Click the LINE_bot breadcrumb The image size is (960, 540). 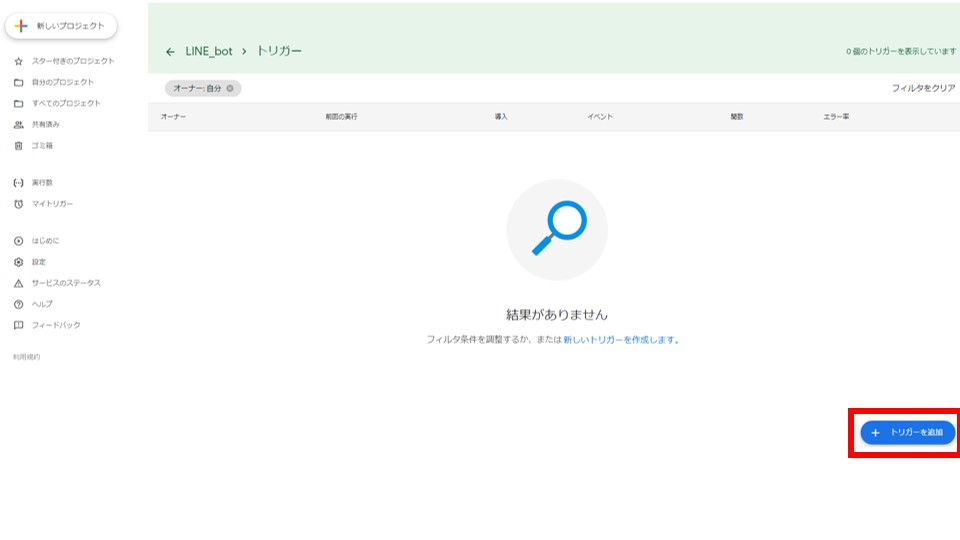click(208, 51)
